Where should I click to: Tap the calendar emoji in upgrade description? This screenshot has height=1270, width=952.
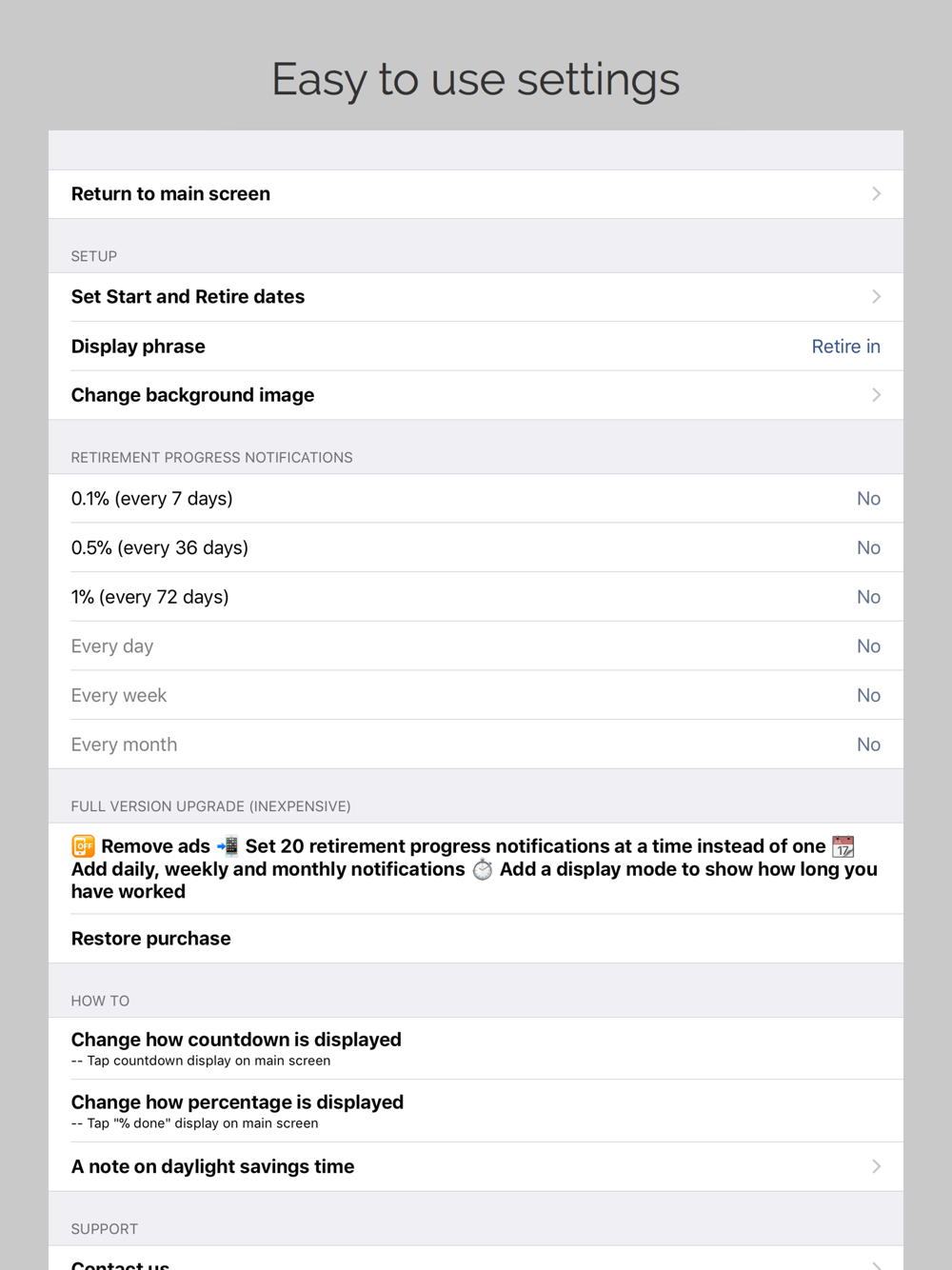(843, 846)
